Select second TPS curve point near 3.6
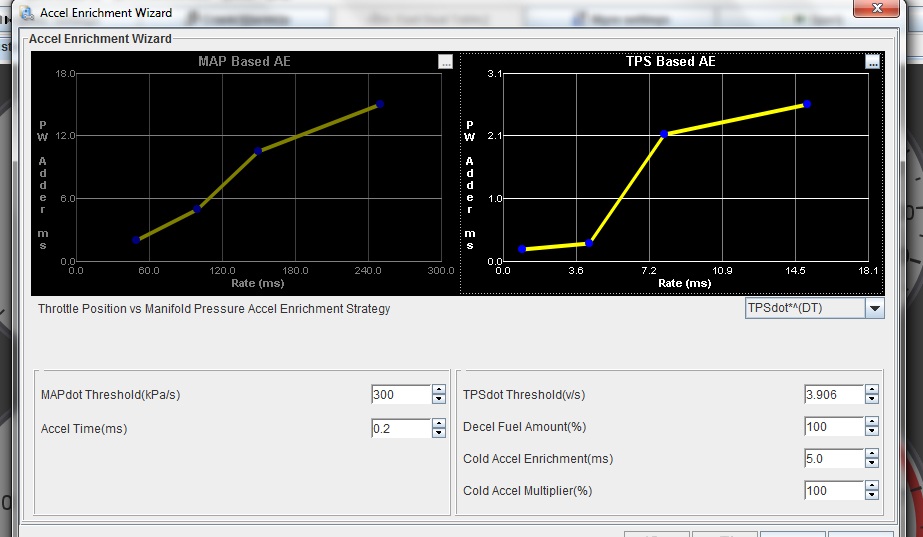 [589, 243]
